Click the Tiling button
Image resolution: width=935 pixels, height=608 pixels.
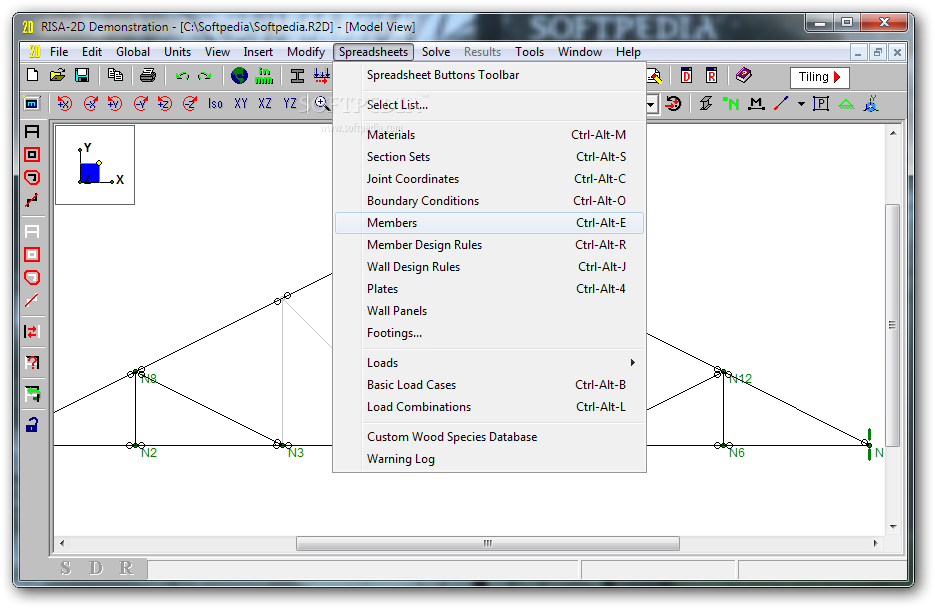(x=819, y=77)
